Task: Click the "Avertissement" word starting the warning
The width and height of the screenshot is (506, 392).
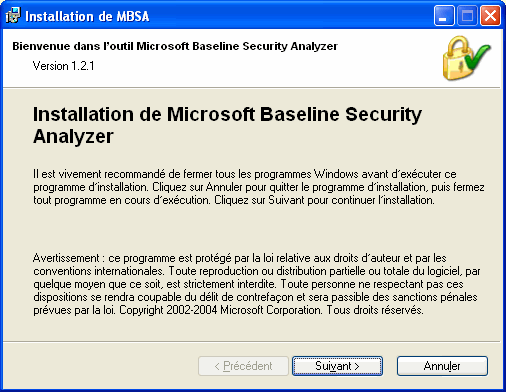Action: click(66, 258)
